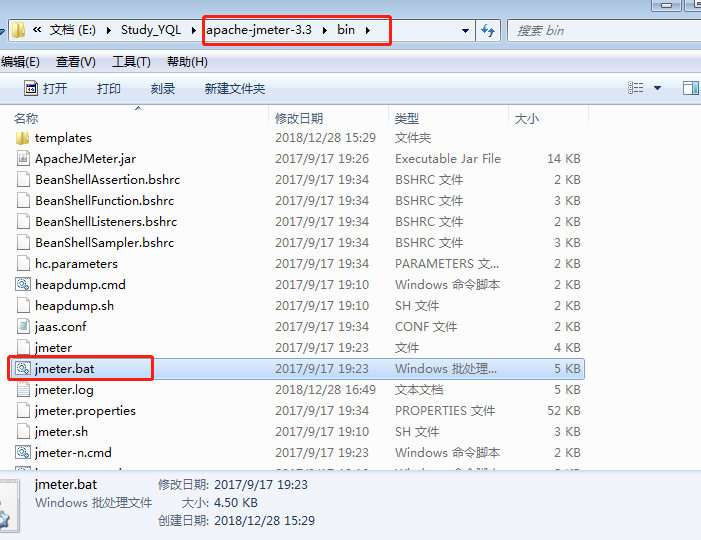This screenshot has height=540, width=701.
Task: Click the bin segment in the path
Action: pyautogui.click(x=346, y=30)
